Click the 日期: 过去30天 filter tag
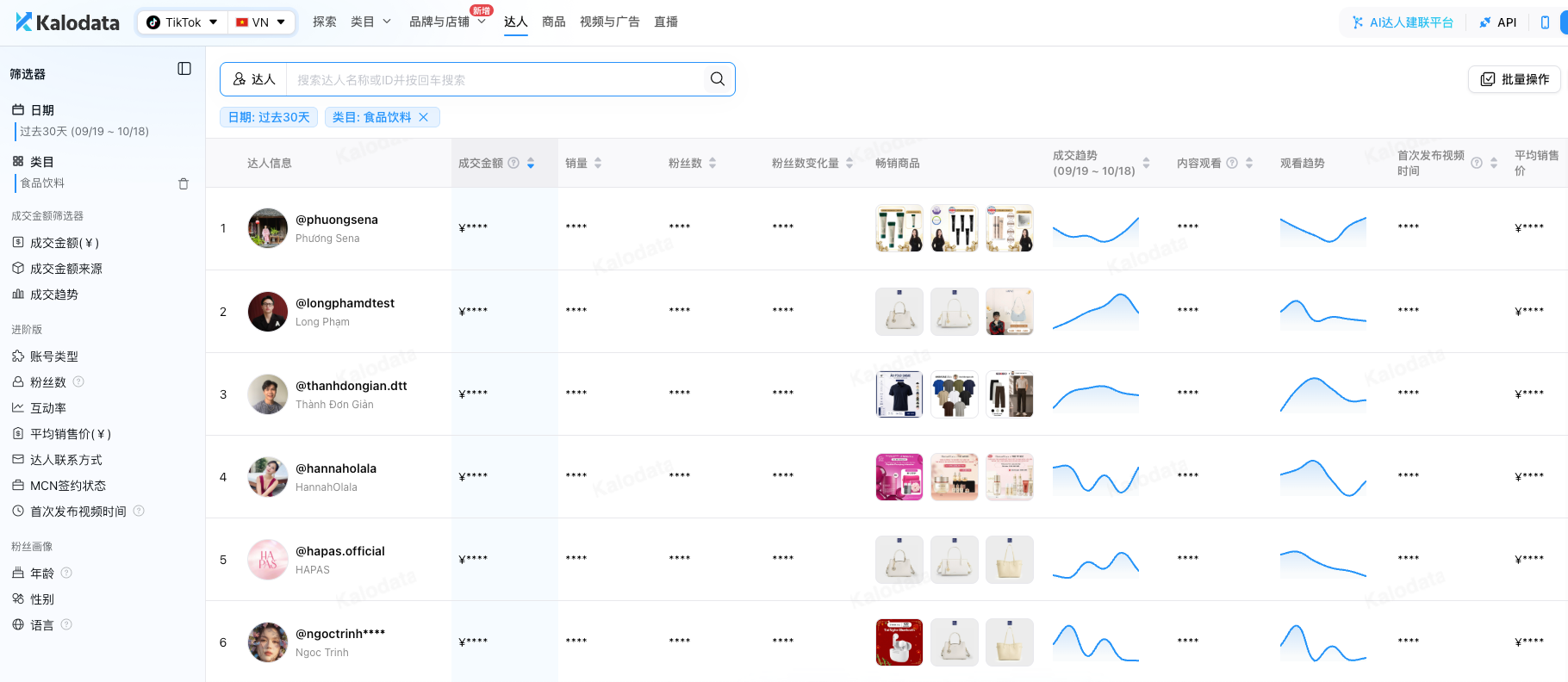This screenshot has width=1568, height=682. tap(269, 117)
